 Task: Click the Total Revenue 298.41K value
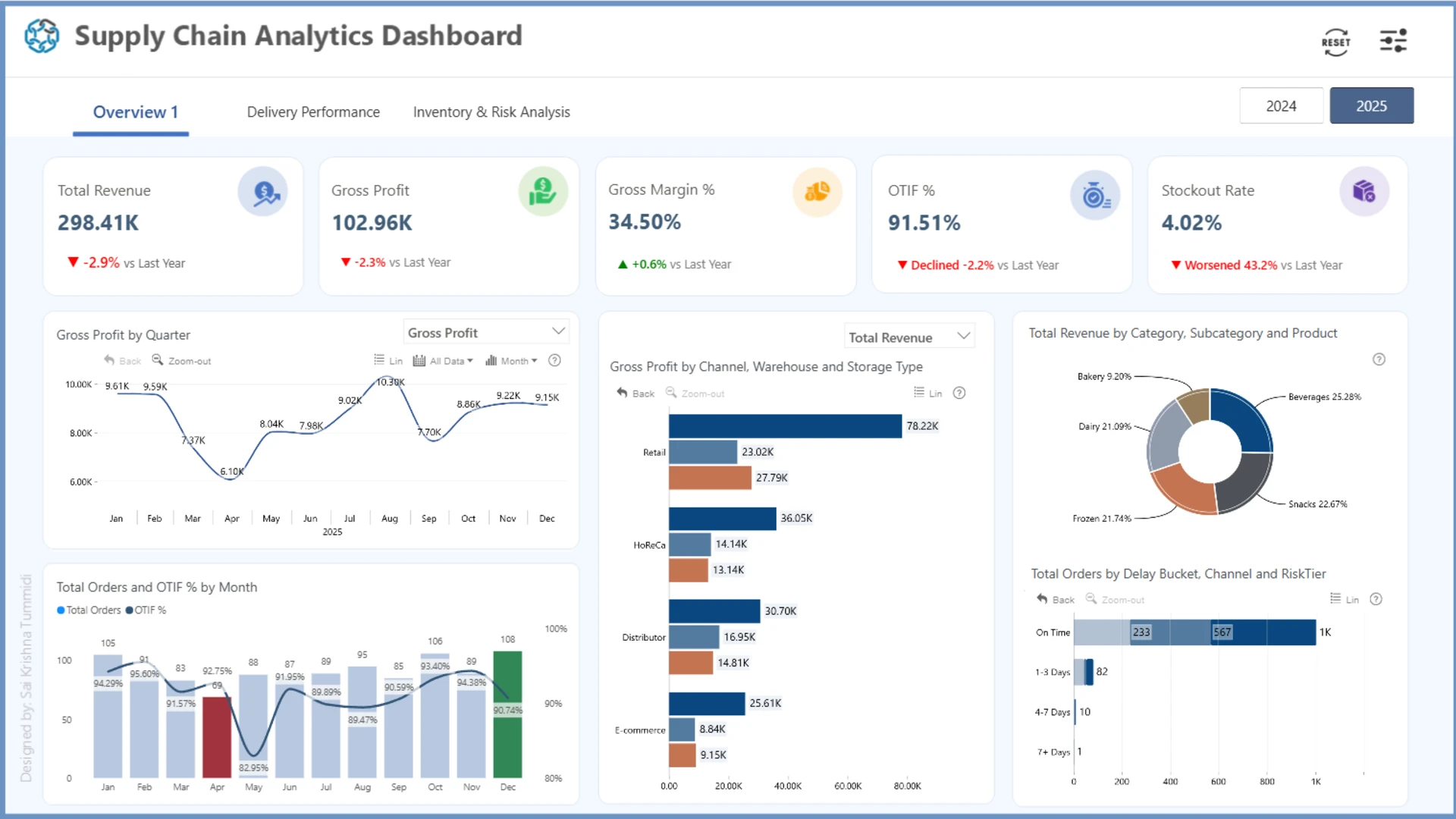(99, 223)
